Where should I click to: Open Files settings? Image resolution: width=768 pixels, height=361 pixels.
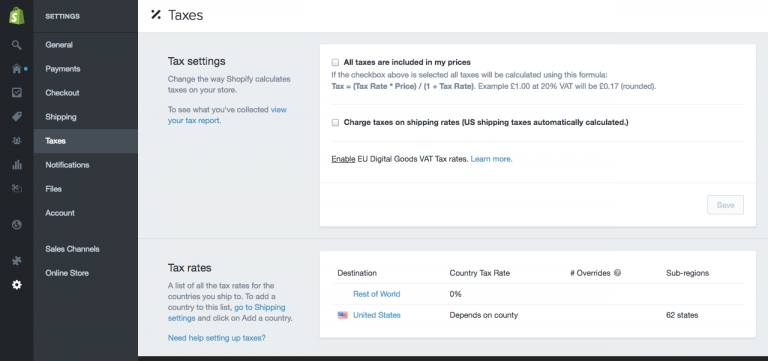coord(85,189)
